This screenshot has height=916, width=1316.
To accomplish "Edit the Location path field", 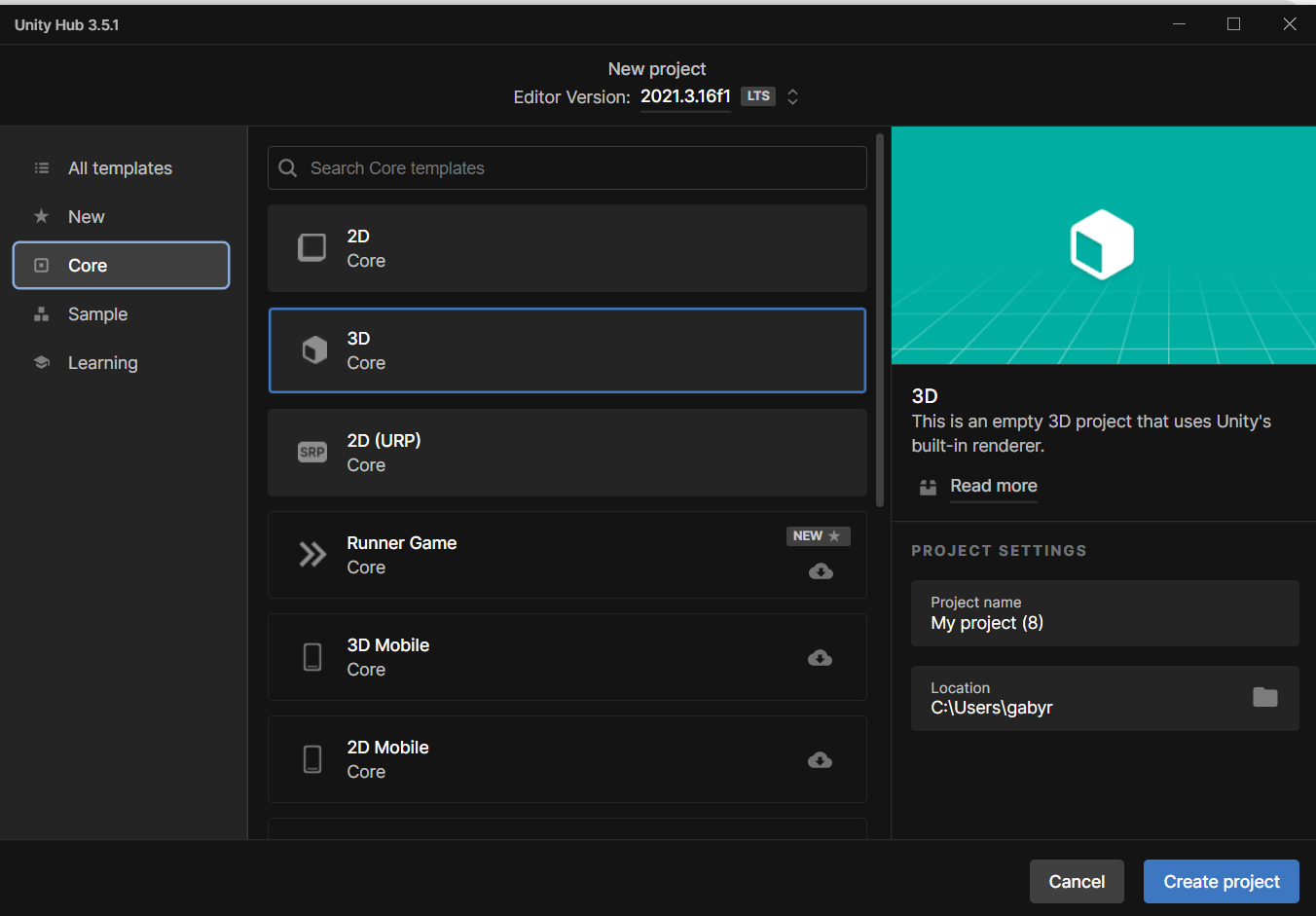I will pos(1105,698).
